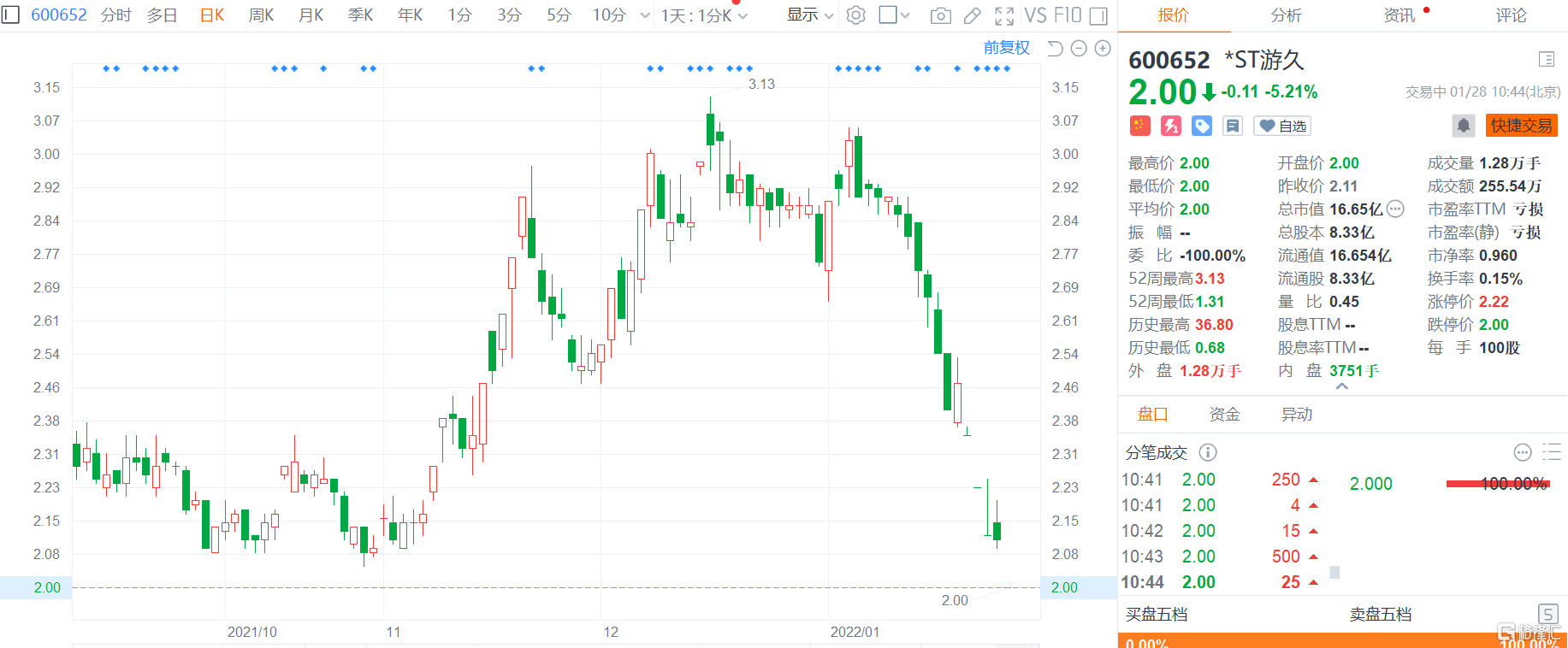Screen dimensions: 1568x648
Task: Open chart settings gear icon
Action: click(x=855, y=15)
